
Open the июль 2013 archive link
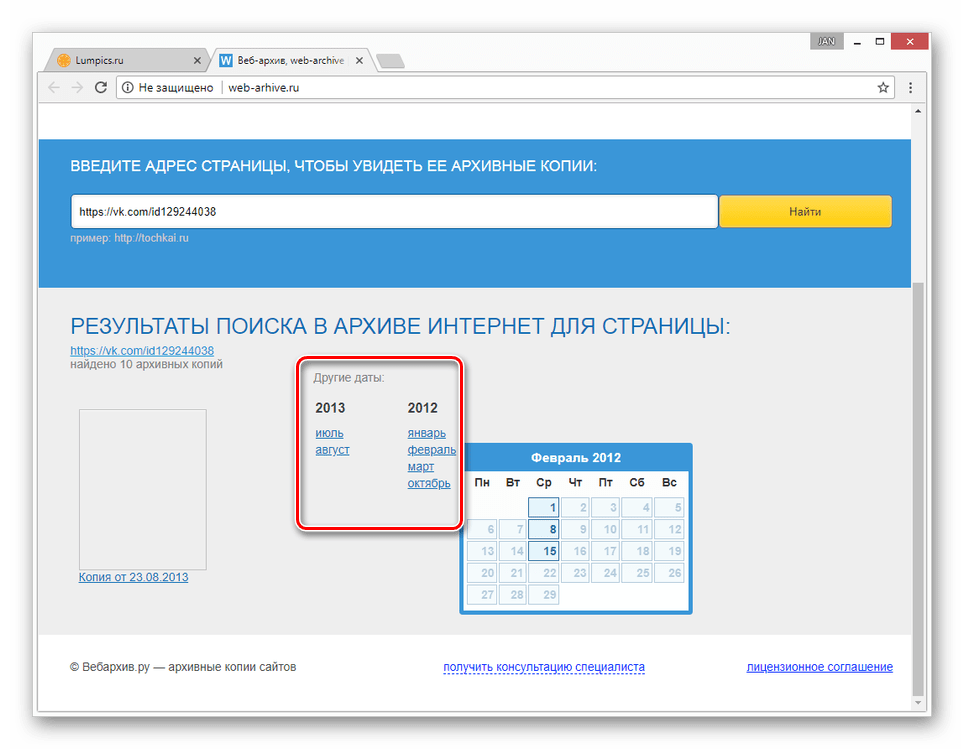(329, 434)
